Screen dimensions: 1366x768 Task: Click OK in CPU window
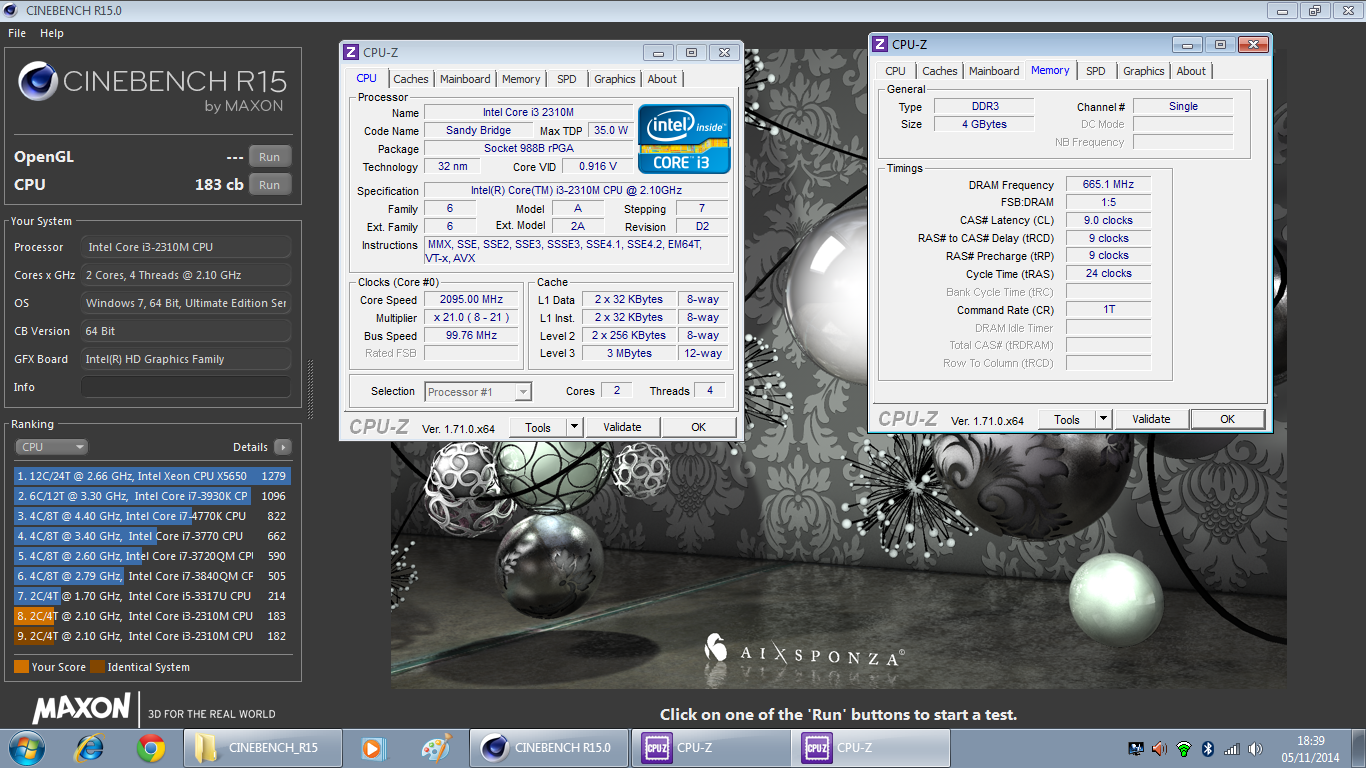tap(698, 427)
